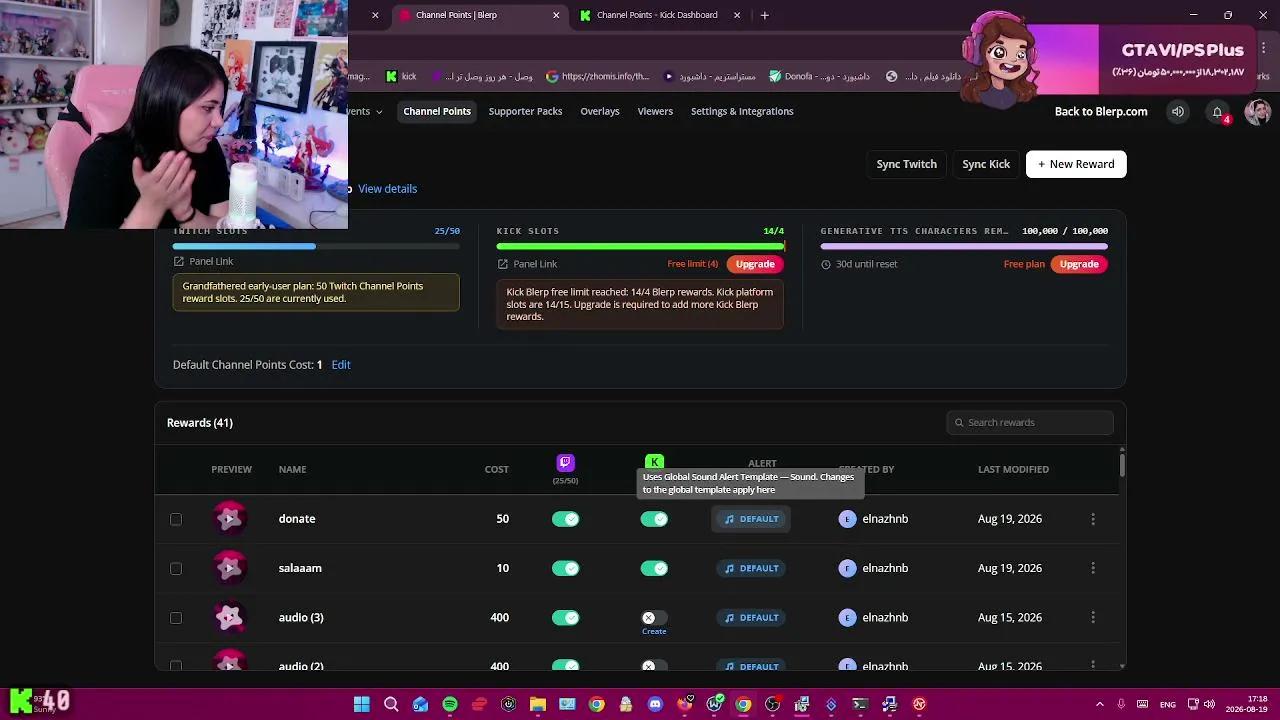Open the DEFAULT alert selector for donate

tap(751, 519)
